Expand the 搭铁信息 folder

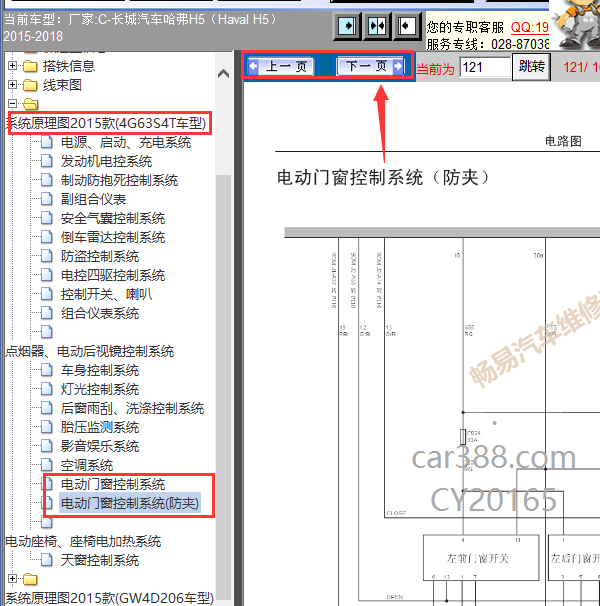pos(12,65)
